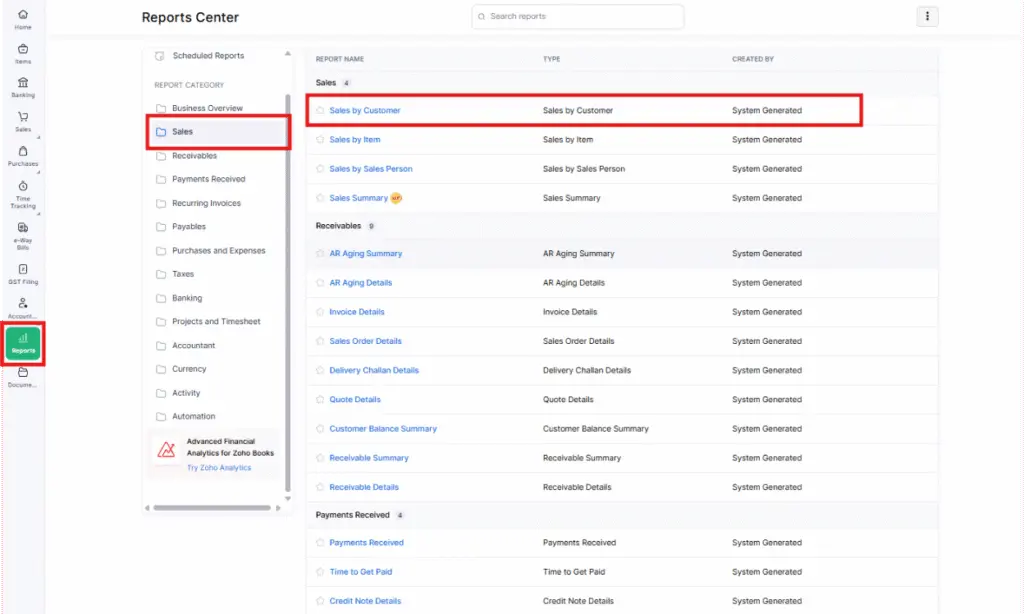The width and height of the screenshot is (1024, 614).
Task: Open the Sales Summary report link
Action: click(x=359, y=198)
